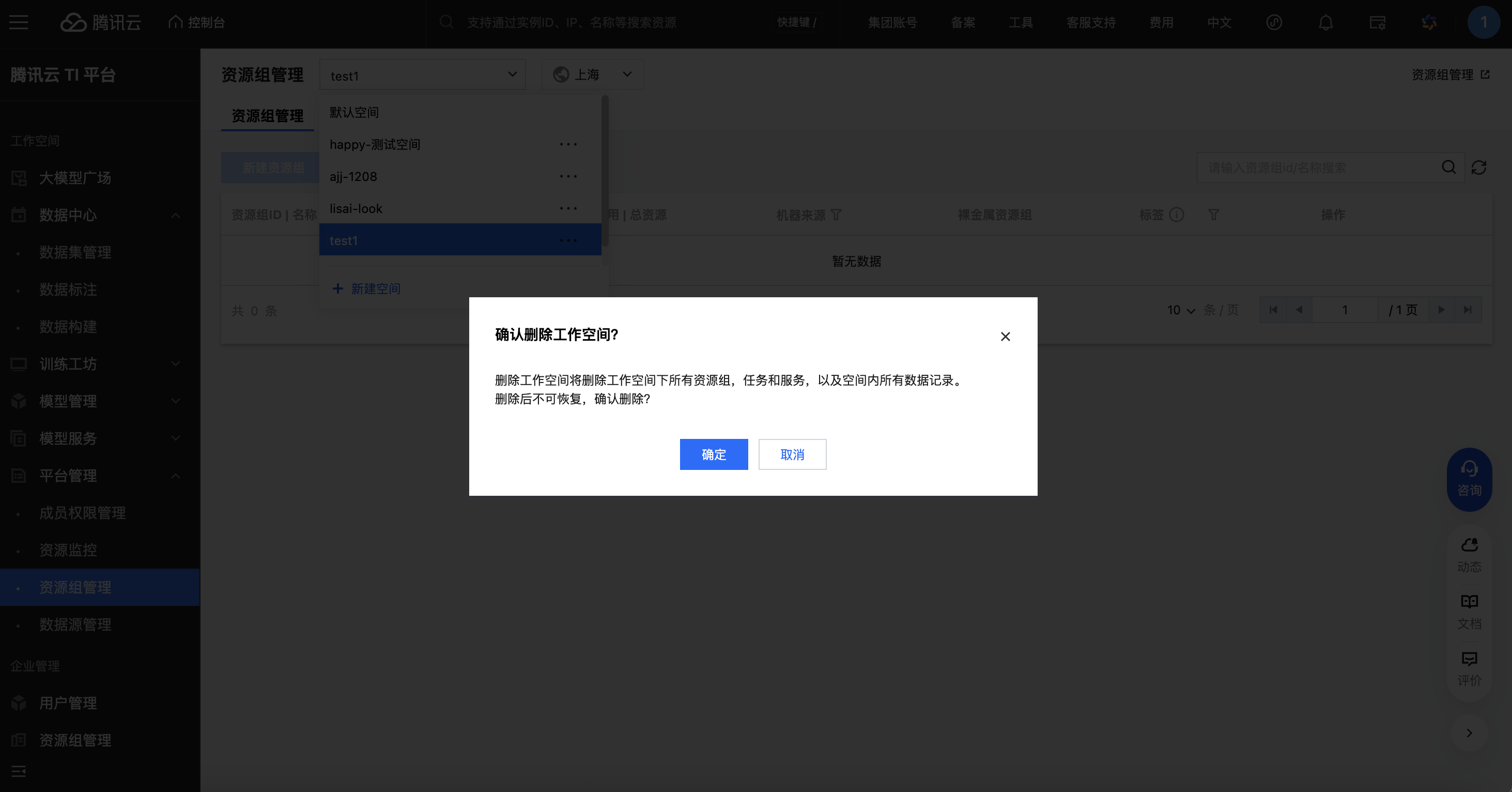Click the 标签 info circle icon

(1176, 215)
